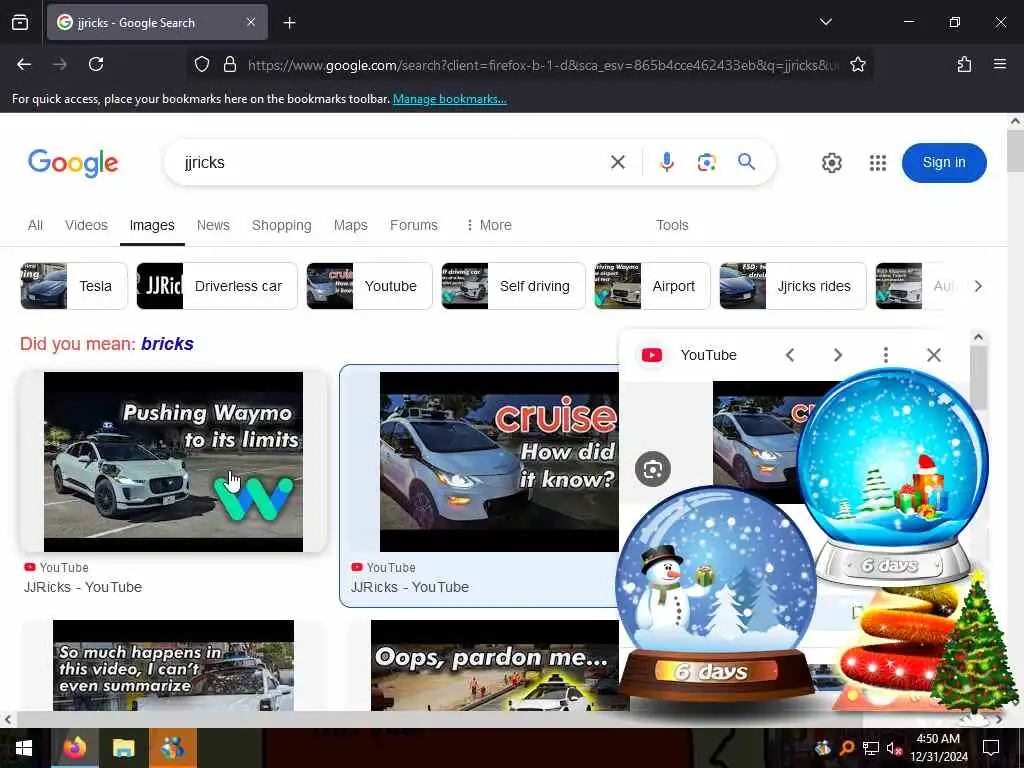The width and height of the screenshot is (1024, 768).
Task: Bookmark this page with star icon
Action: (x=857, y=64)
